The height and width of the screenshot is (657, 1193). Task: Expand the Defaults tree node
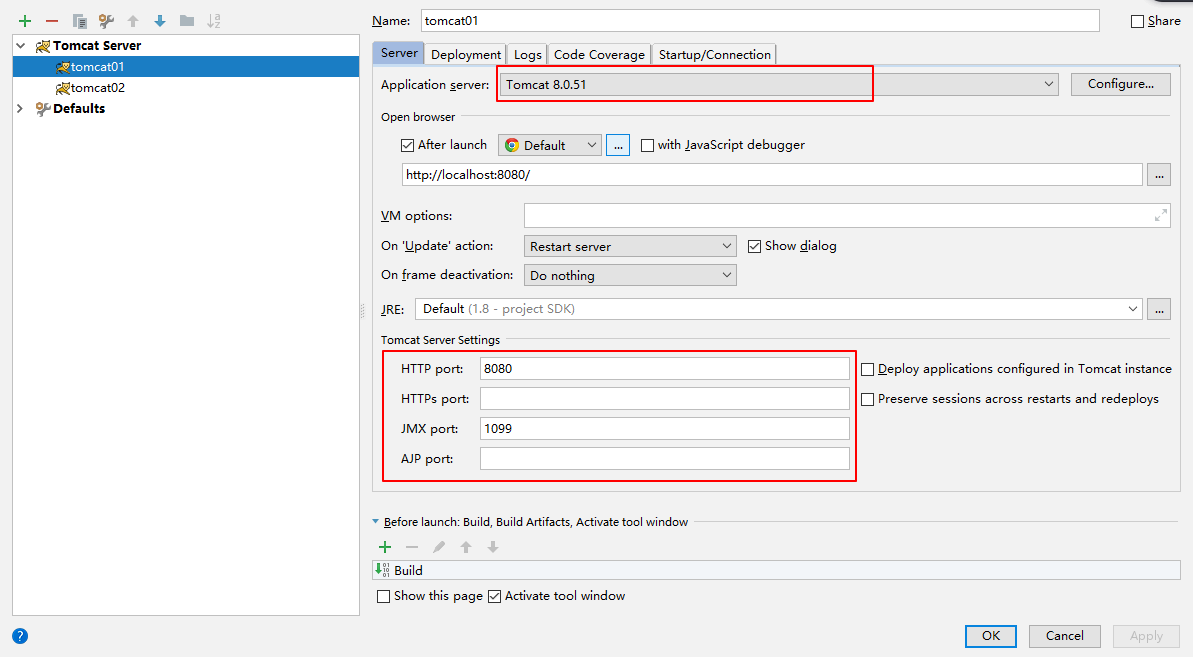pos(21,109)
